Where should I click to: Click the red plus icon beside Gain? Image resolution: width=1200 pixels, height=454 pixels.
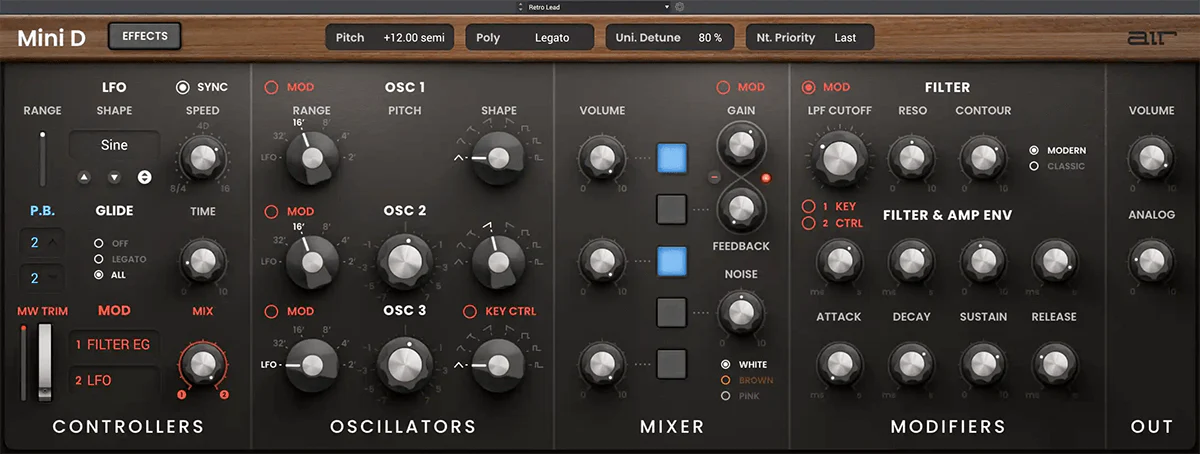766,178
